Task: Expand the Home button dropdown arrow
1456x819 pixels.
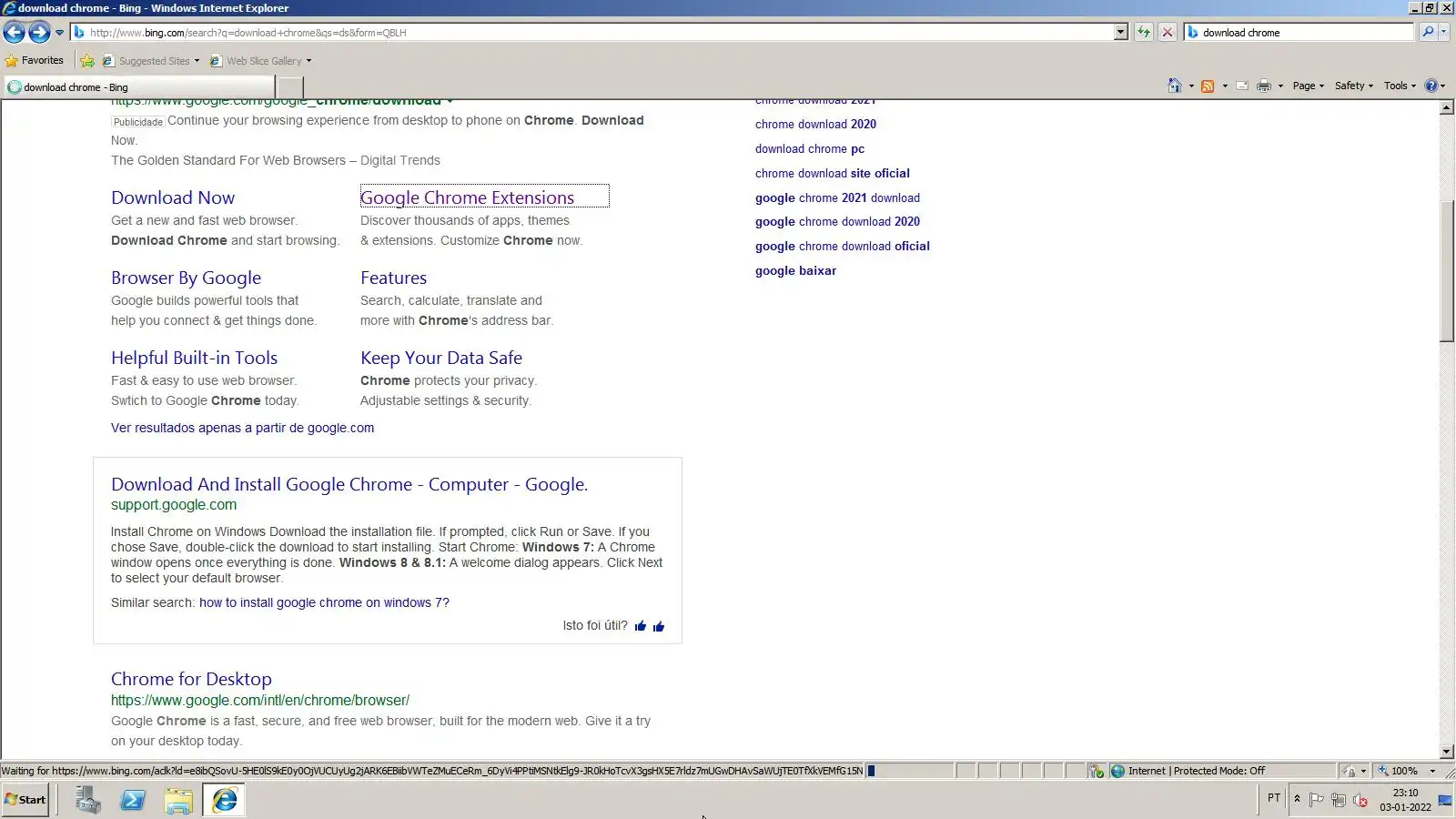Action: click(x=1191, y=86)
